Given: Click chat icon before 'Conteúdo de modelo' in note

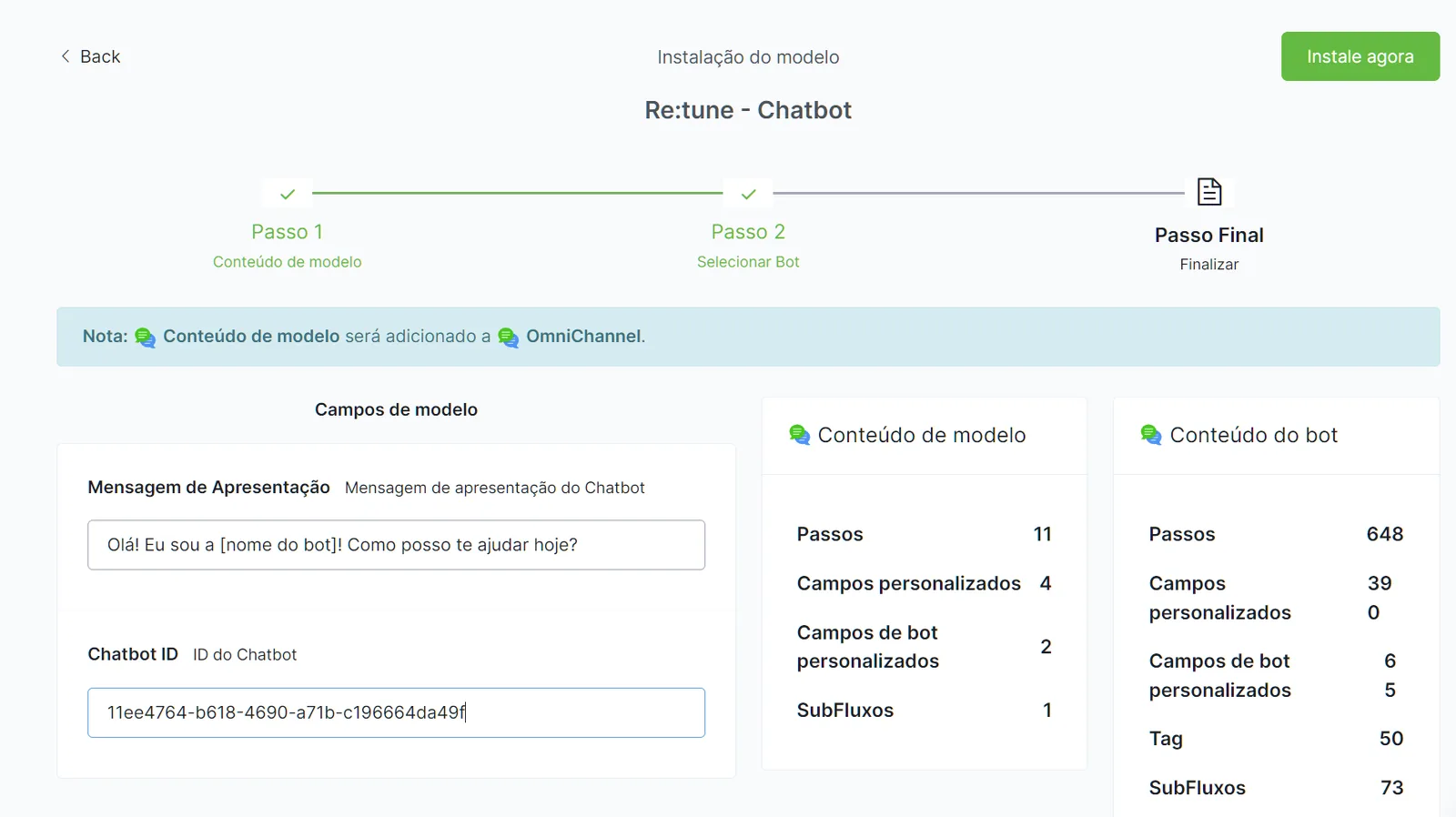Looking at the screenshot, I should click(x=146, y=338).
